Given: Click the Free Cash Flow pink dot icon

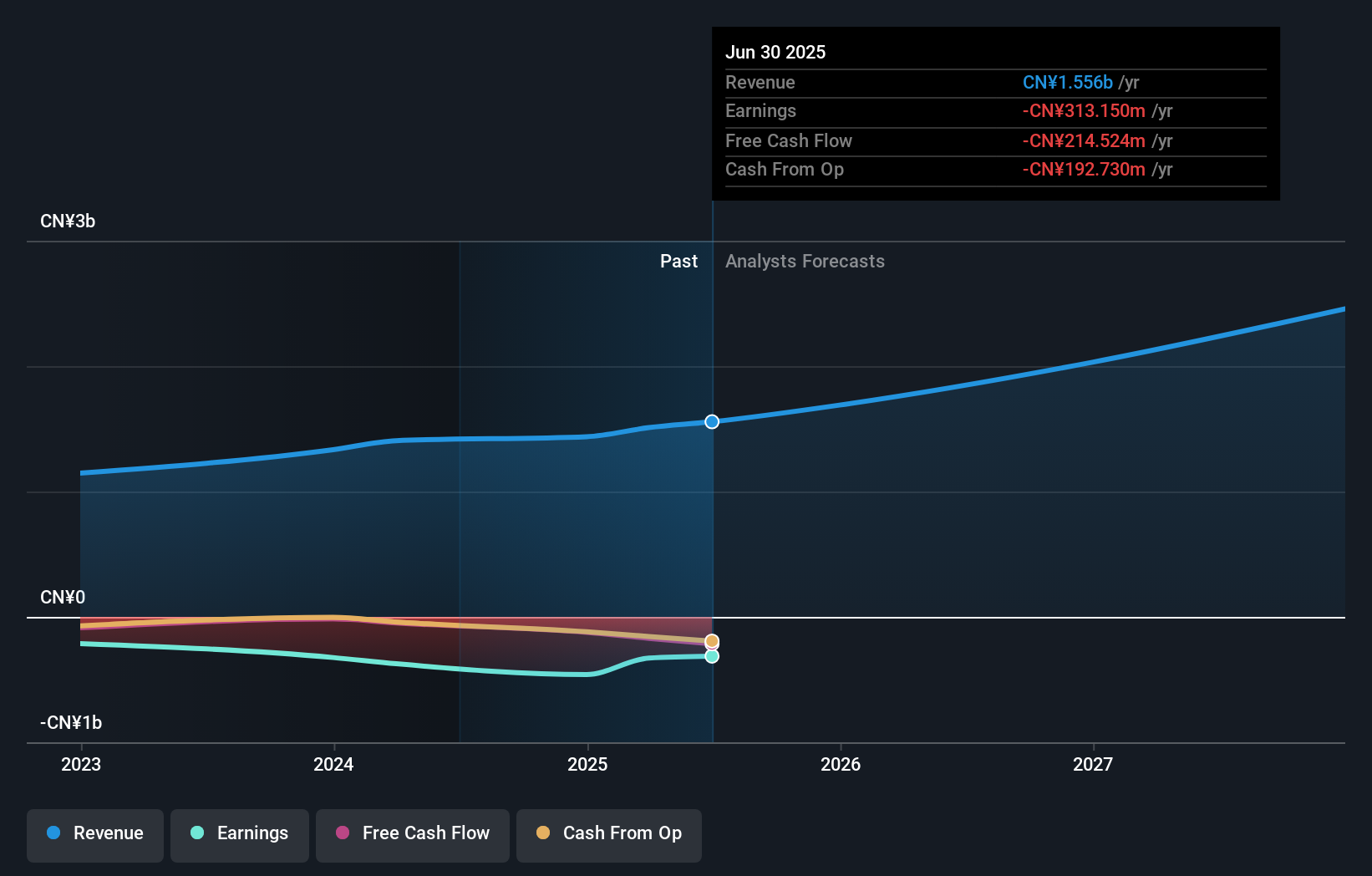Looking at the screenshot, I should tap(342, 833).
